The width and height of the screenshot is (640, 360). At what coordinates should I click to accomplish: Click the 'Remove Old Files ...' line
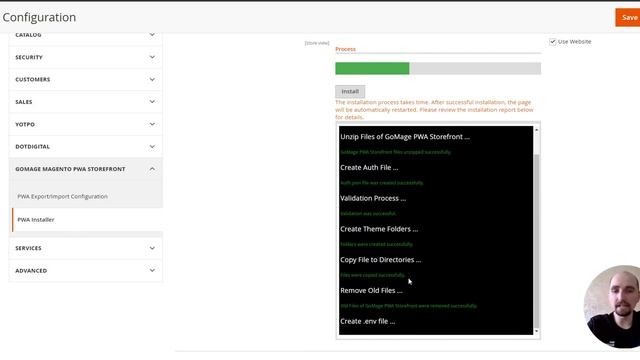(x=371, y=291)
